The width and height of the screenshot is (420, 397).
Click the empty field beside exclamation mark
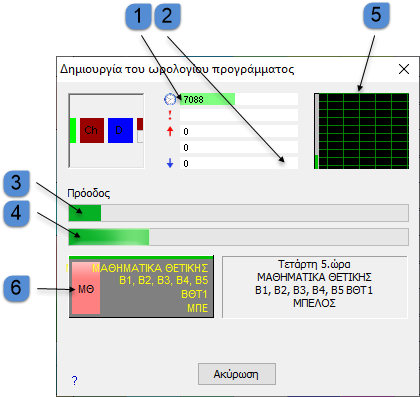click(239, 115)
